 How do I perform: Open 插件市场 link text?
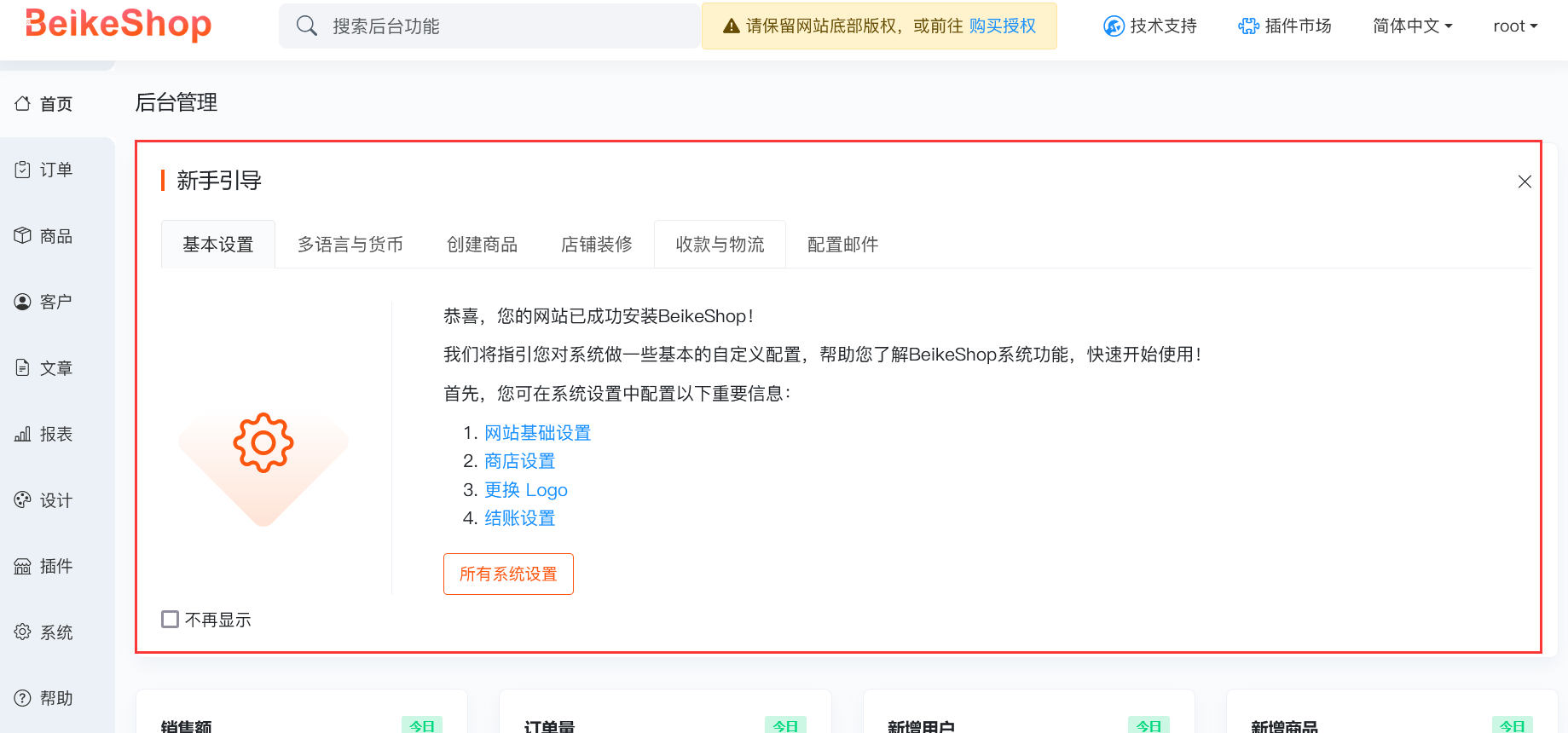[1299, 26]
